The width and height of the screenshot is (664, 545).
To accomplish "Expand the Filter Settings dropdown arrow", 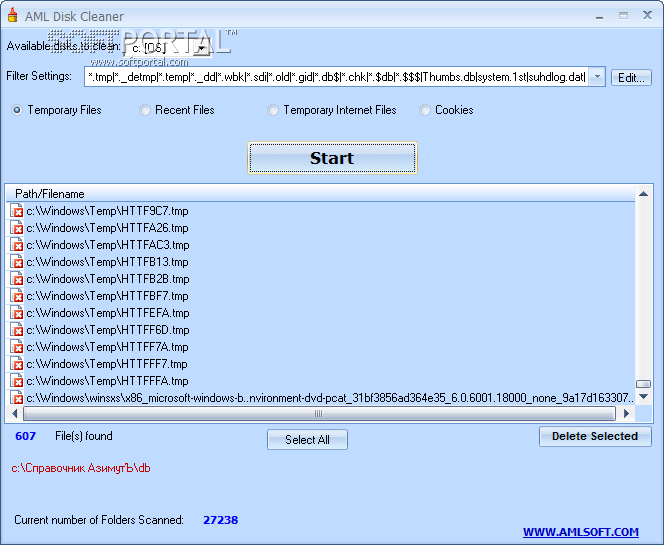I will tap(597, 77).
